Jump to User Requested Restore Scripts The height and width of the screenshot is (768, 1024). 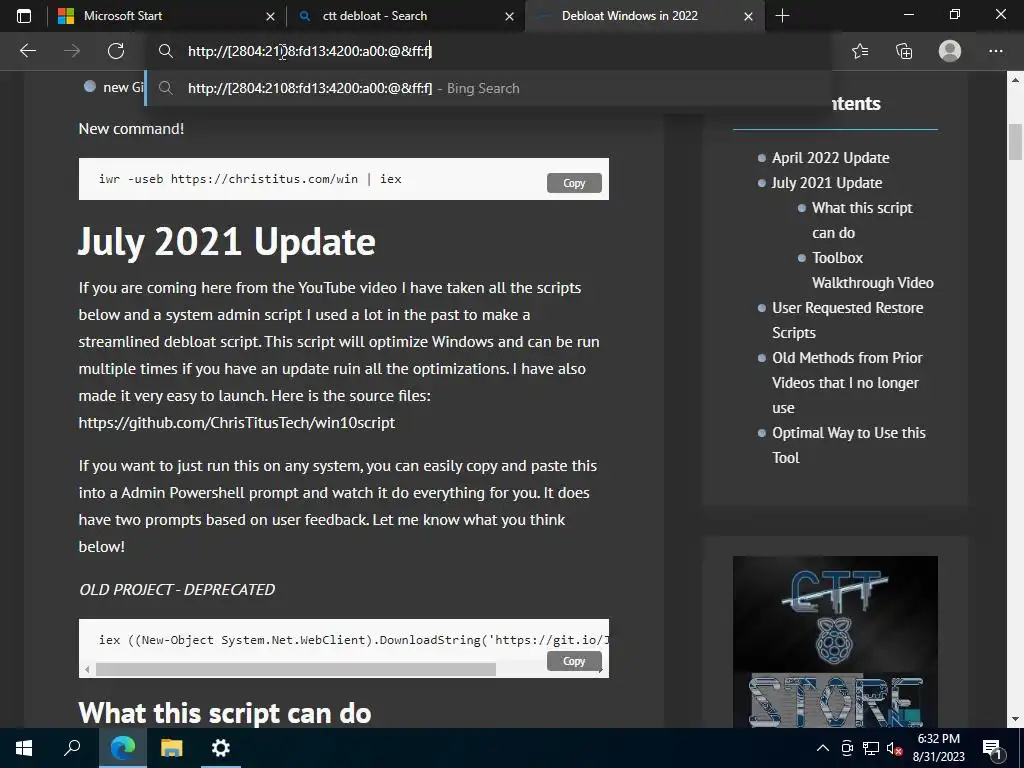point(848,320)
